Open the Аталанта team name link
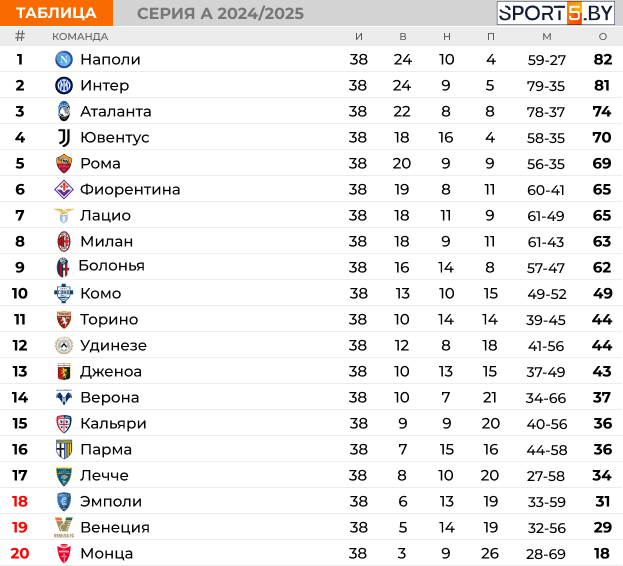 pyautogui.click(x=116, y=112)
